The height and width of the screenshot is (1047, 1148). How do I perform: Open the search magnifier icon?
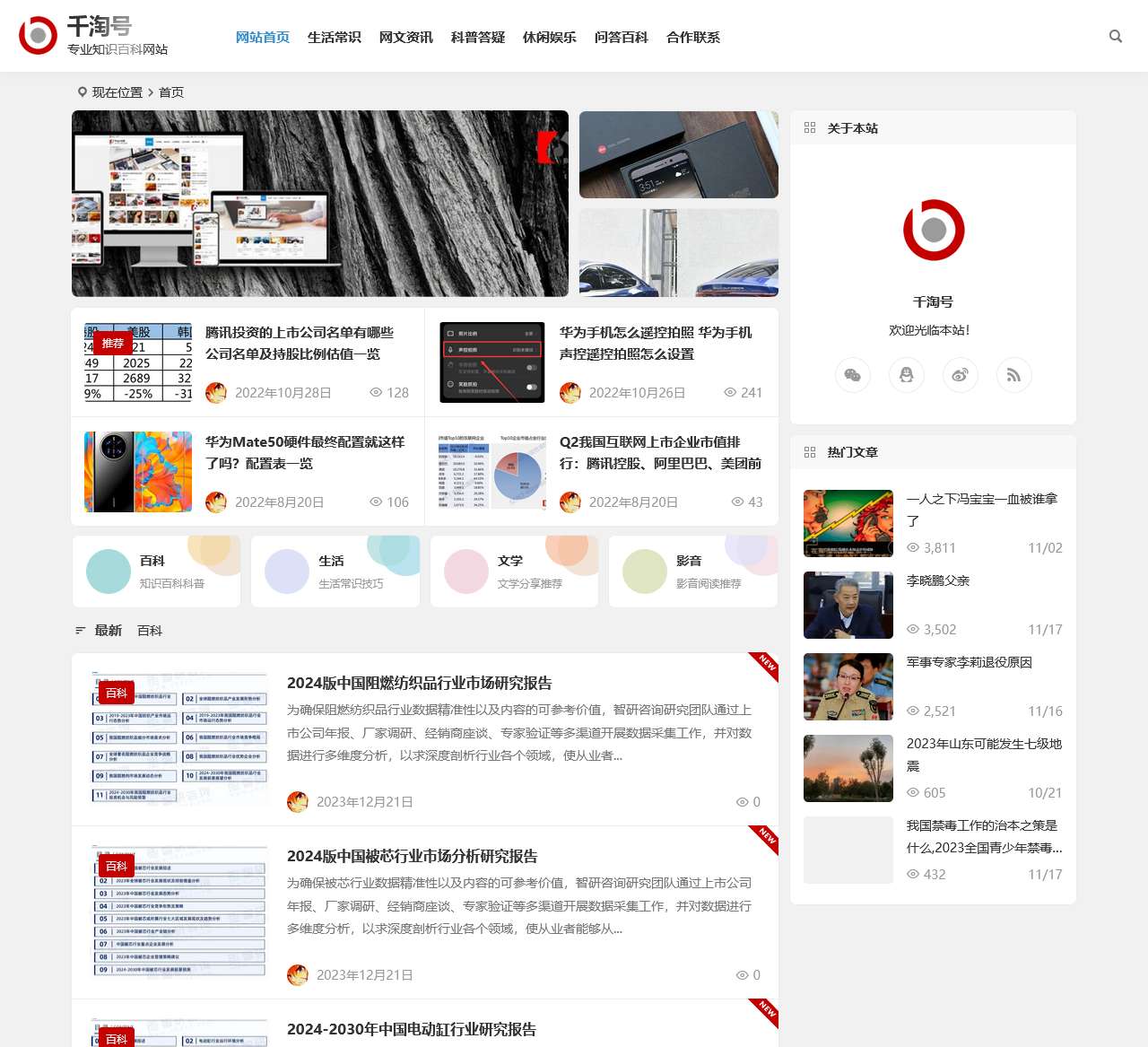(x=1115, y=36)
